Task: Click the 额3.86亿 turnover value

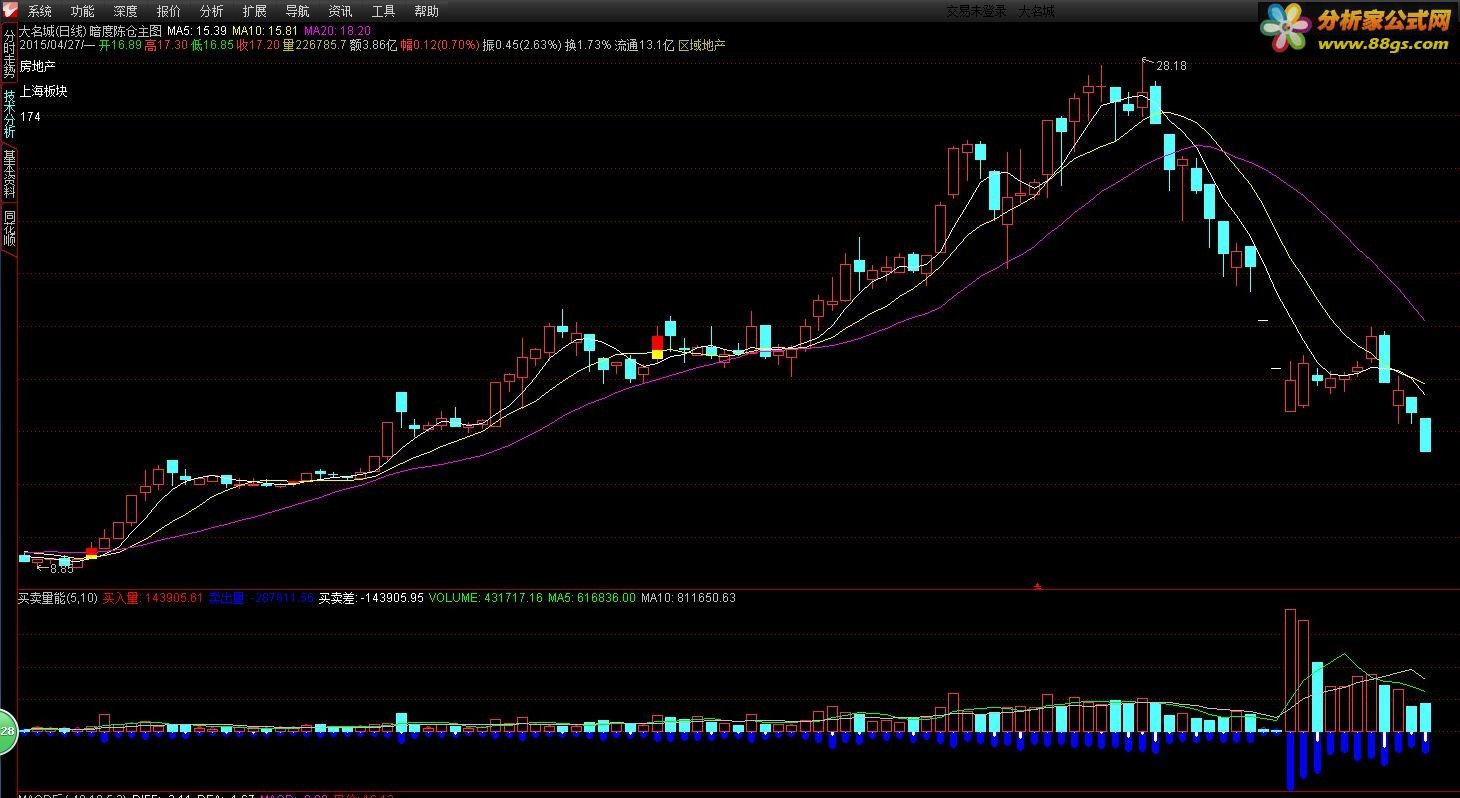Action: 373,45
